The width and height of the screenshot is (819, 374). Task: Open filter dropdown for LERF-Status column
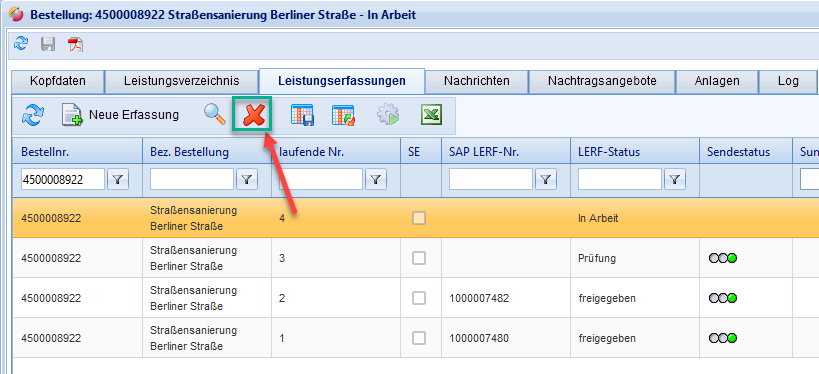coord(675,180)
